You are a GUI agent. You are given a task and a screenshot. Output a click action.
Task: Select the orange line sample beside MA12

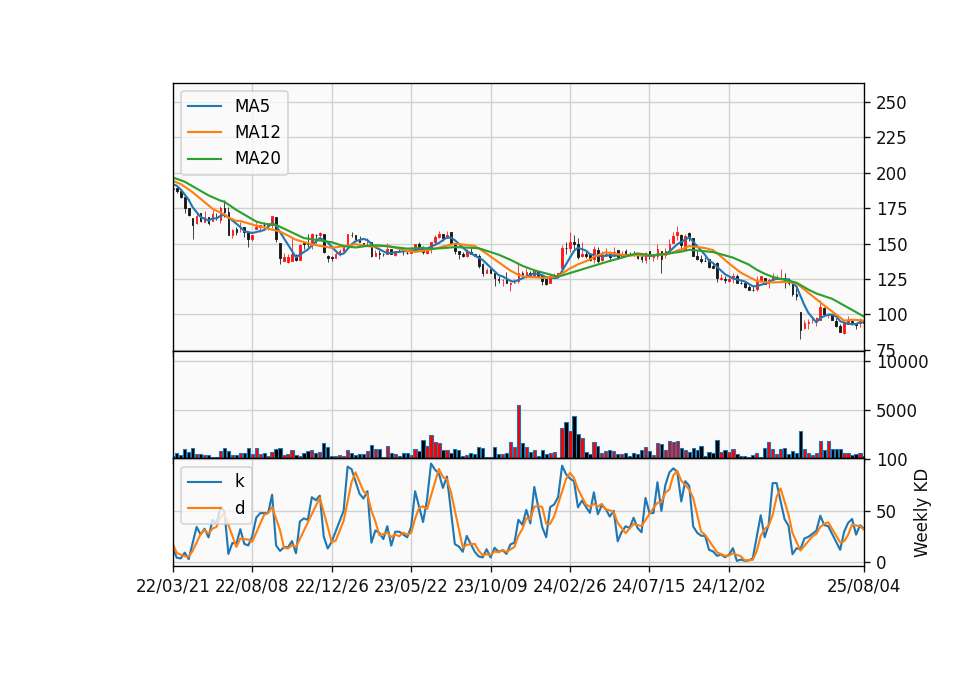click(204, 132)
